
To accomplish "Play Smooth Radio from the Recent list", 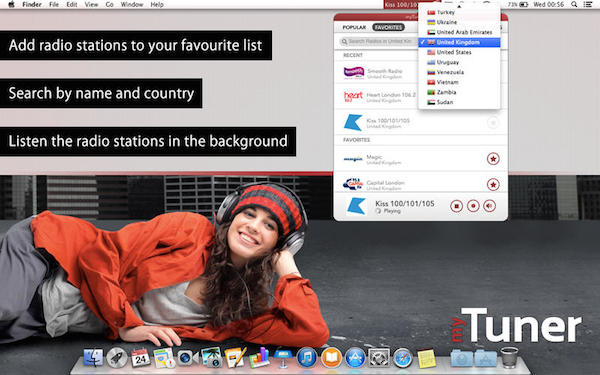I will [x=376, y=73].
